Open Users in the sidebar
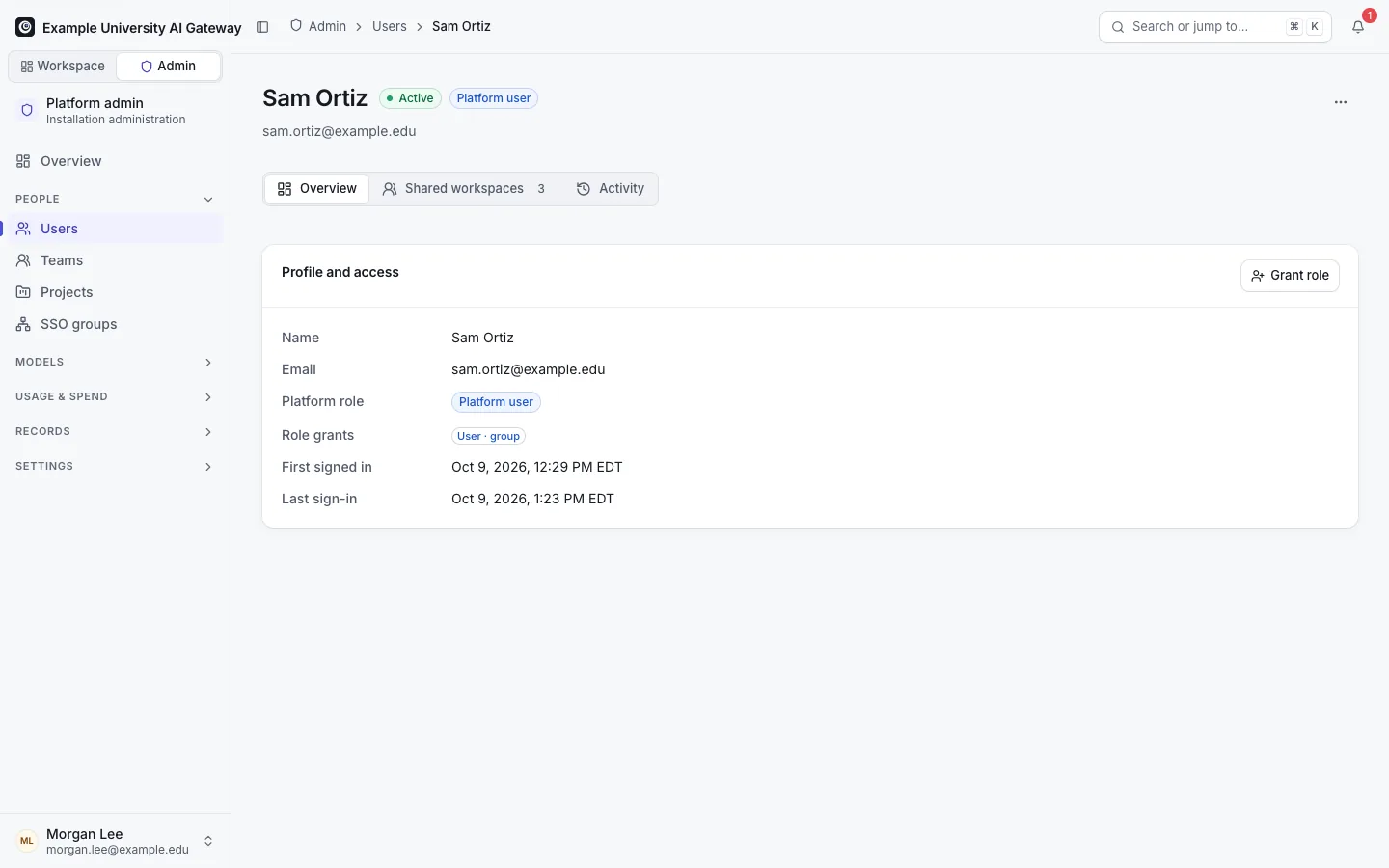1389x868 pixels. (115, 229)
